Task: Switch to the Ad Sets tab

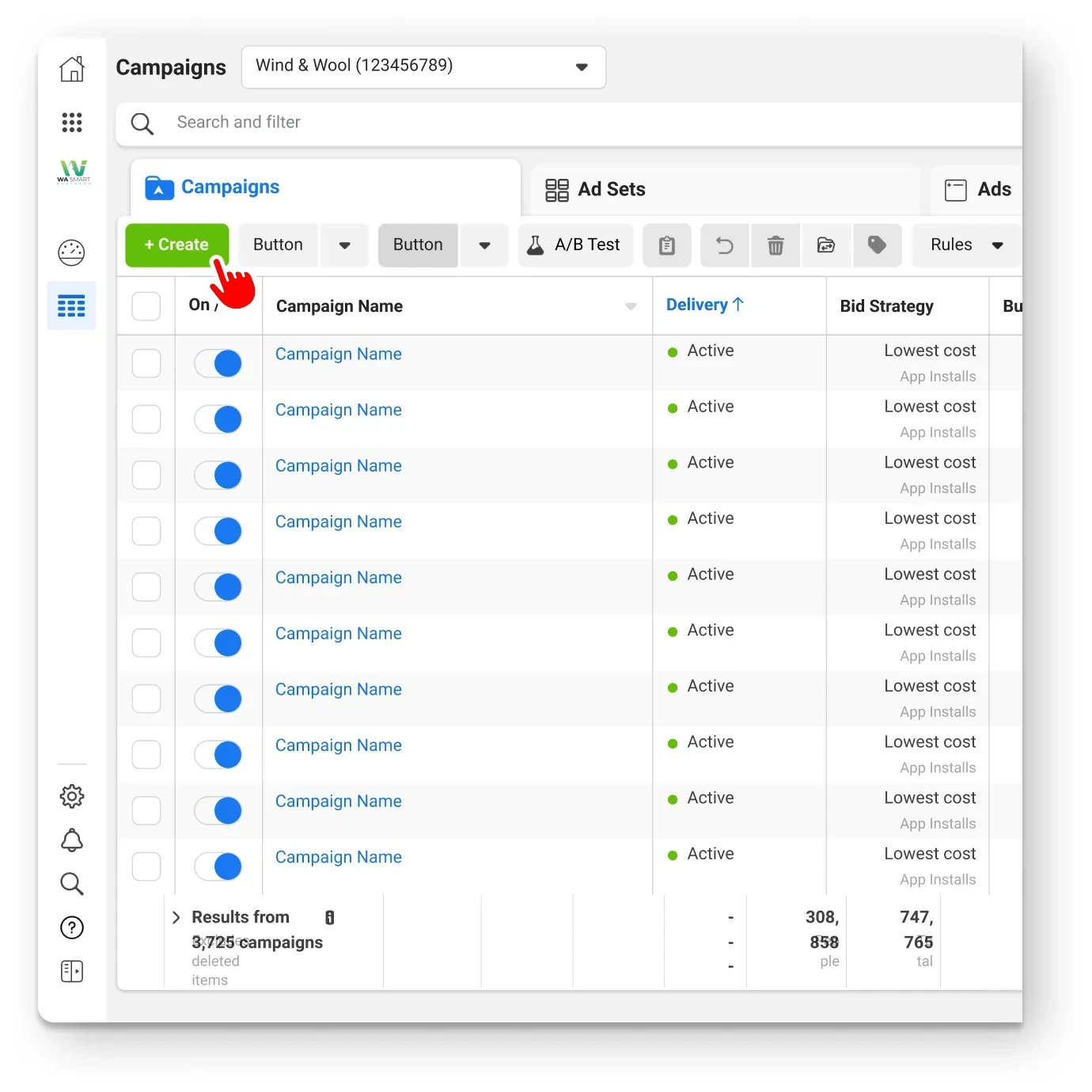Action: pyautogui.click(x=725, y=190)
